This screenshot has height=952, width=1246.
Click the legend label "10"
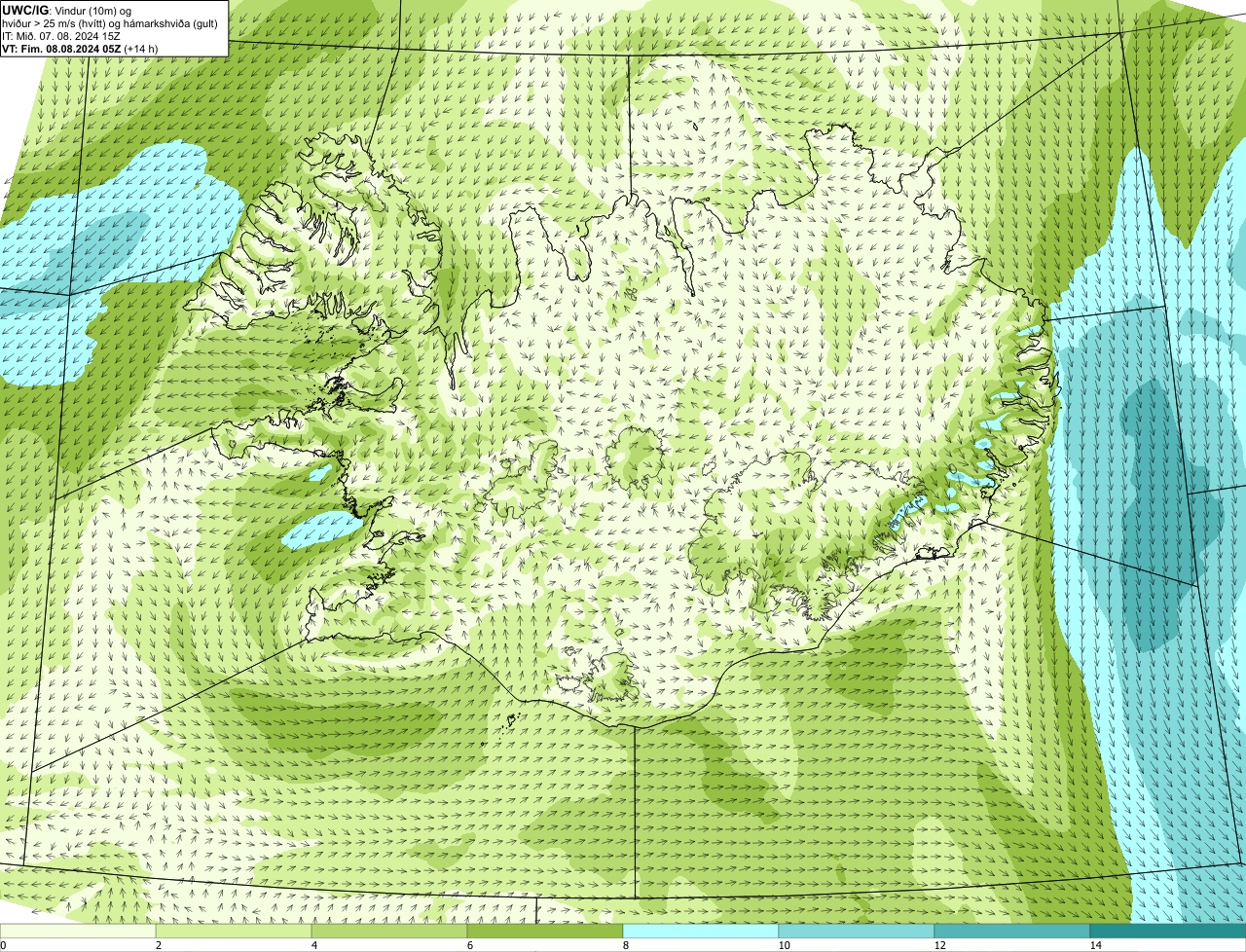[x=784, y=945]
